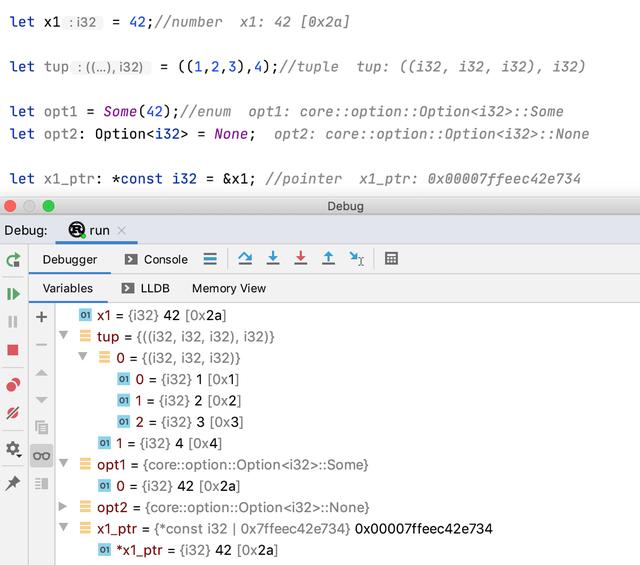Click the Step Out icon
The height and width of the screenshot is (565, 640).
pyautogui.click(x=328, y=259)
